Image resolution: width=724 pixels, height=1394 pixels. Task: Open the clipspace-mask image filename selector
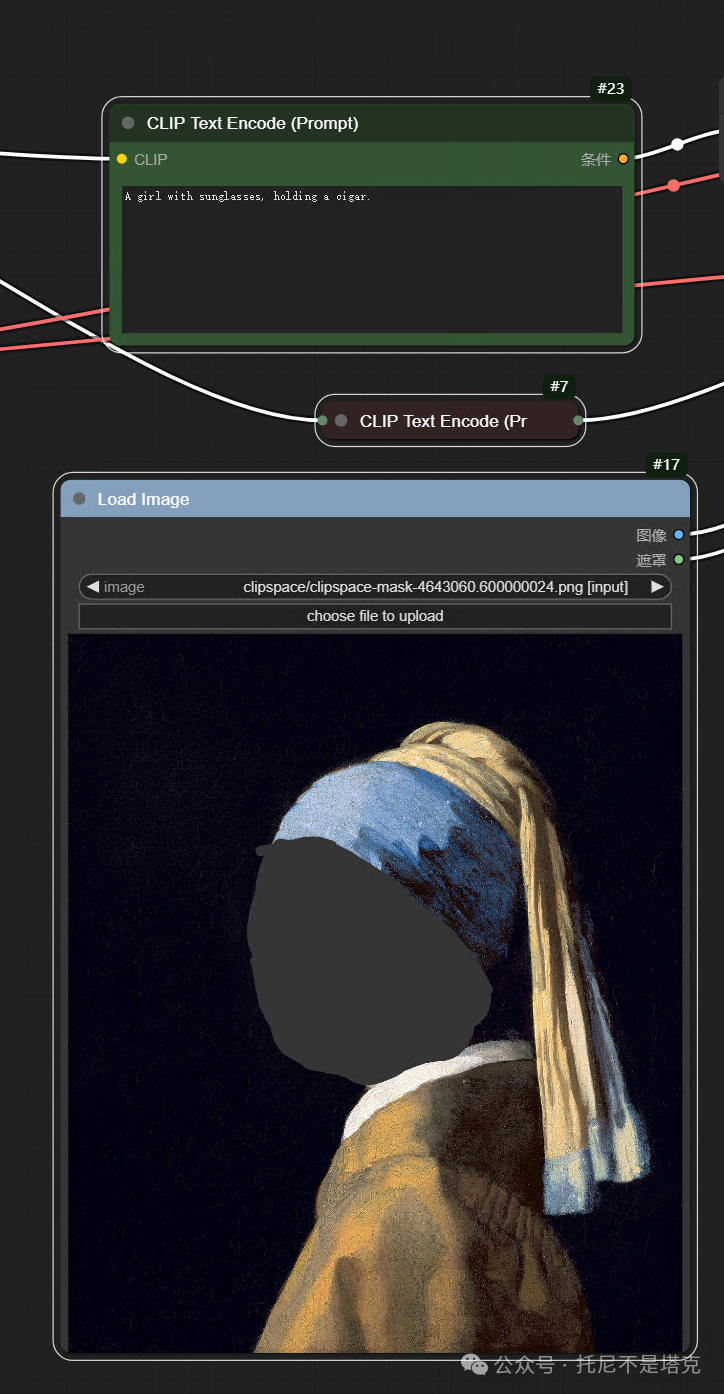pyautogui.click(x=375, y=587)
